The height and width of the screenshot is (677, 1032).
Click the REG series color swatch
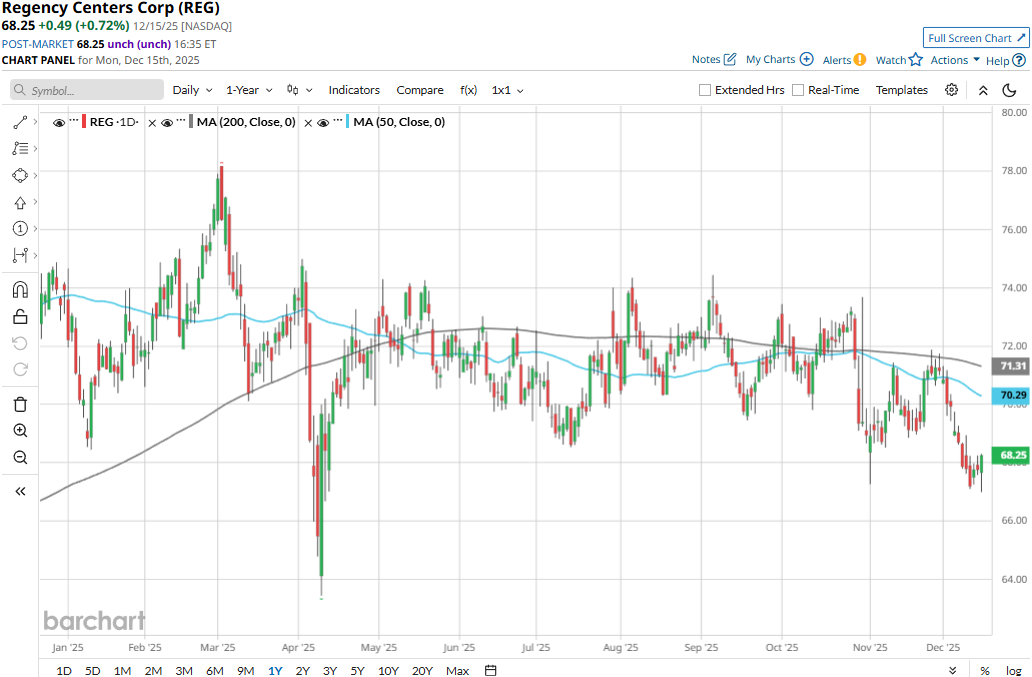point(84,122)
